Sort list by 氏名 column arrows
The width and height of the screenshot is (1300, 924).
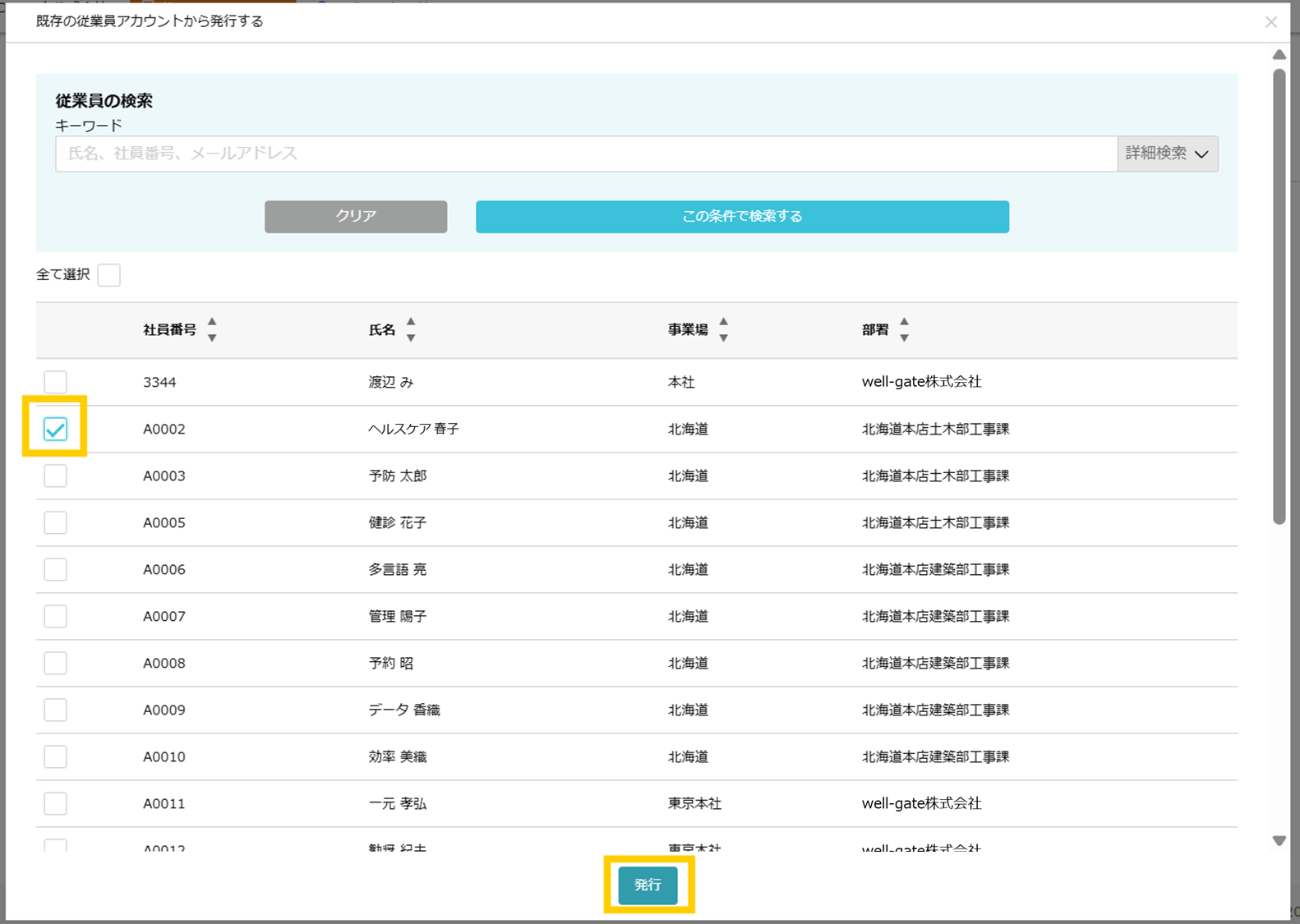pyautogui.click(x=411, y=329)
